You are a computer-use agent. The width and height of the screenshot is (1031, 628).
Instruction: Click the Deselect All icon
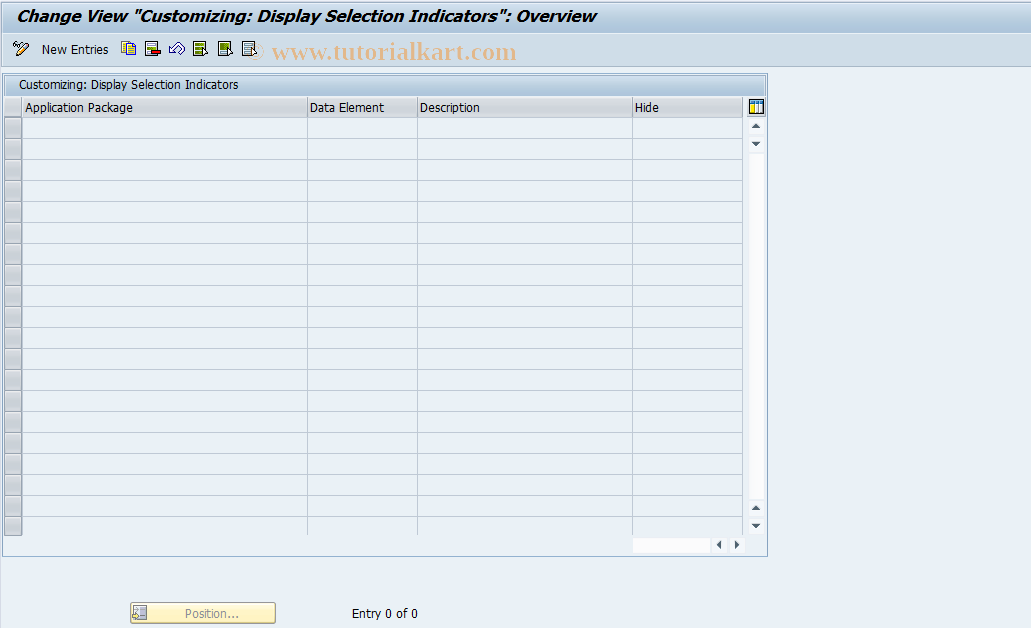pyautogui.click(x=249, y=49)
